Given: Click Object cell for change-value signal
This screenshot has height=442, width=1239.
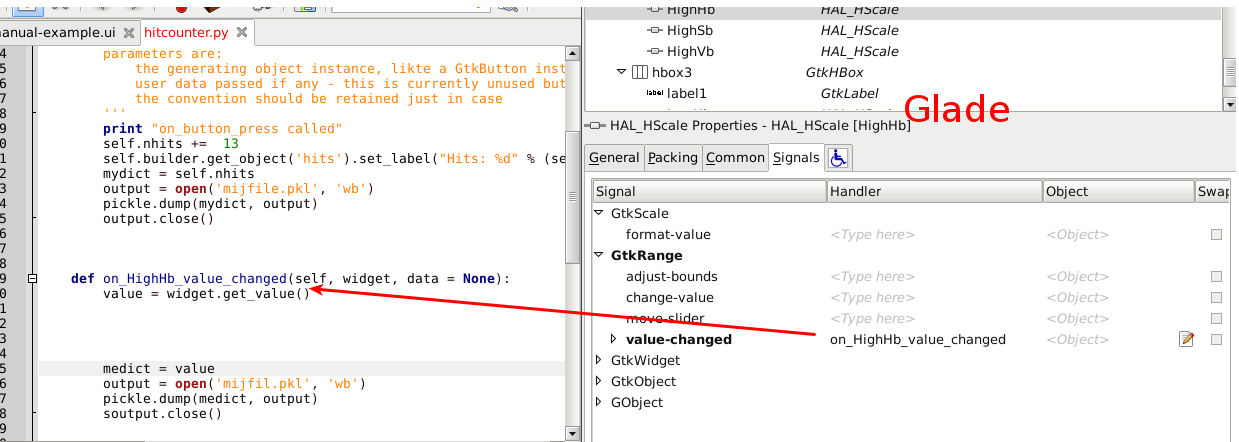Looking at the screenshot, I should [x=1117, y=297].
